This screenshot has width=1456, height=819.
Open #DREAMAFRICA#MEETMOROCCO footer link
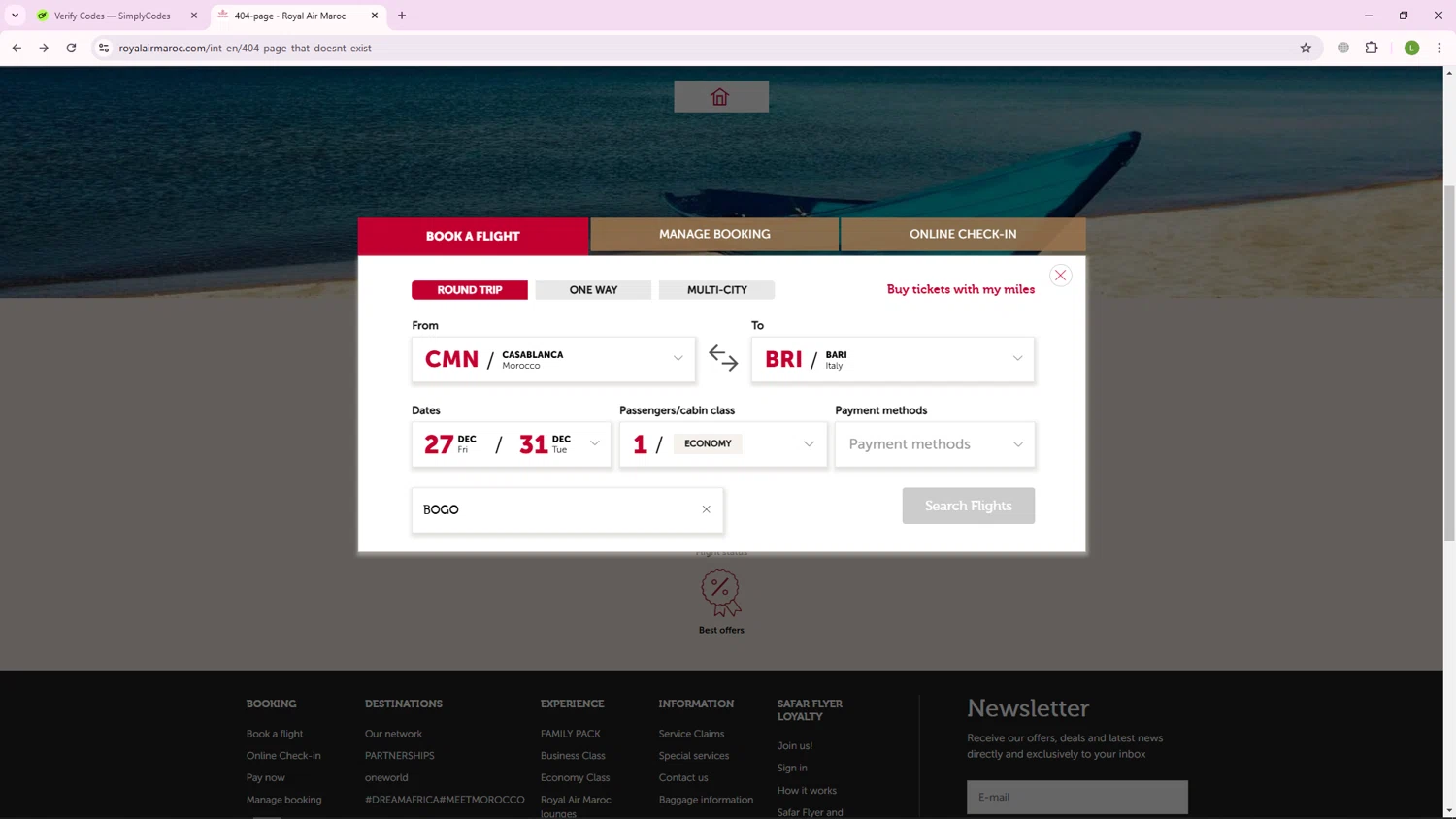(x=445, y=800)
